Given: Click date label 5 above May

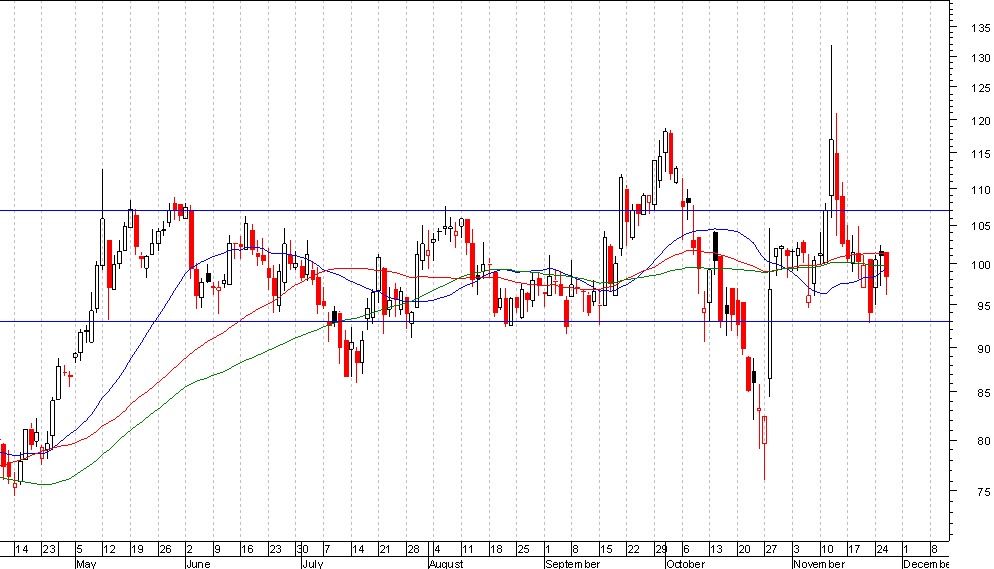Looking at the screenshot, I should point(79,549).
